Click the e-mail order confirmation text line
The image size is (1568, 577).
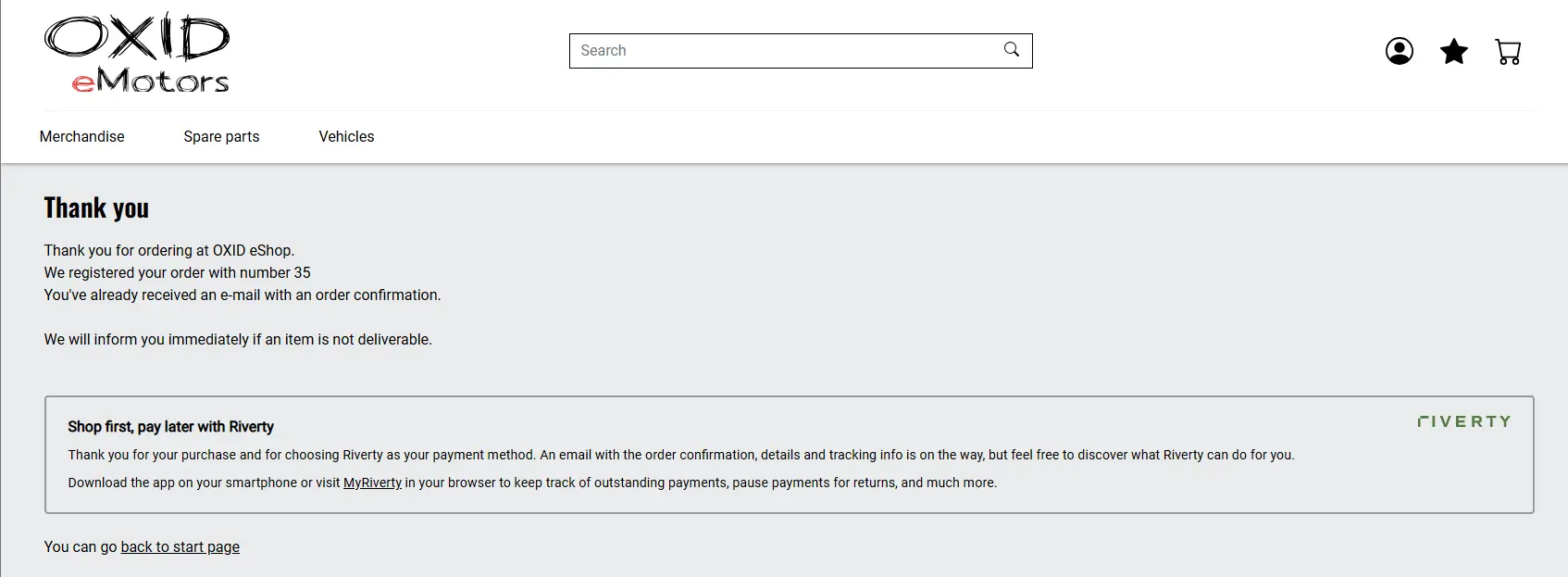(243, 295)
